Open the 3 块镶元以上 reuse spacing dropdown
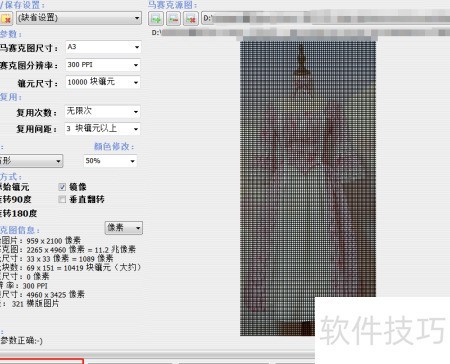450x364 pixels. [x=103, y=129]
